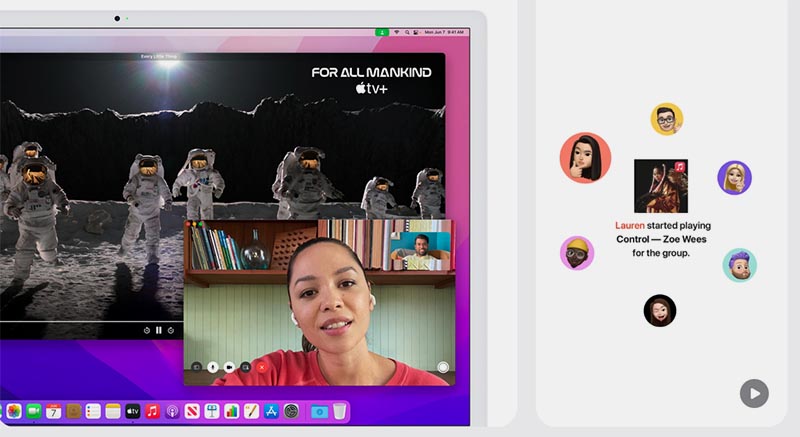Skip forward in the Apple TV player

click(171, 330)
